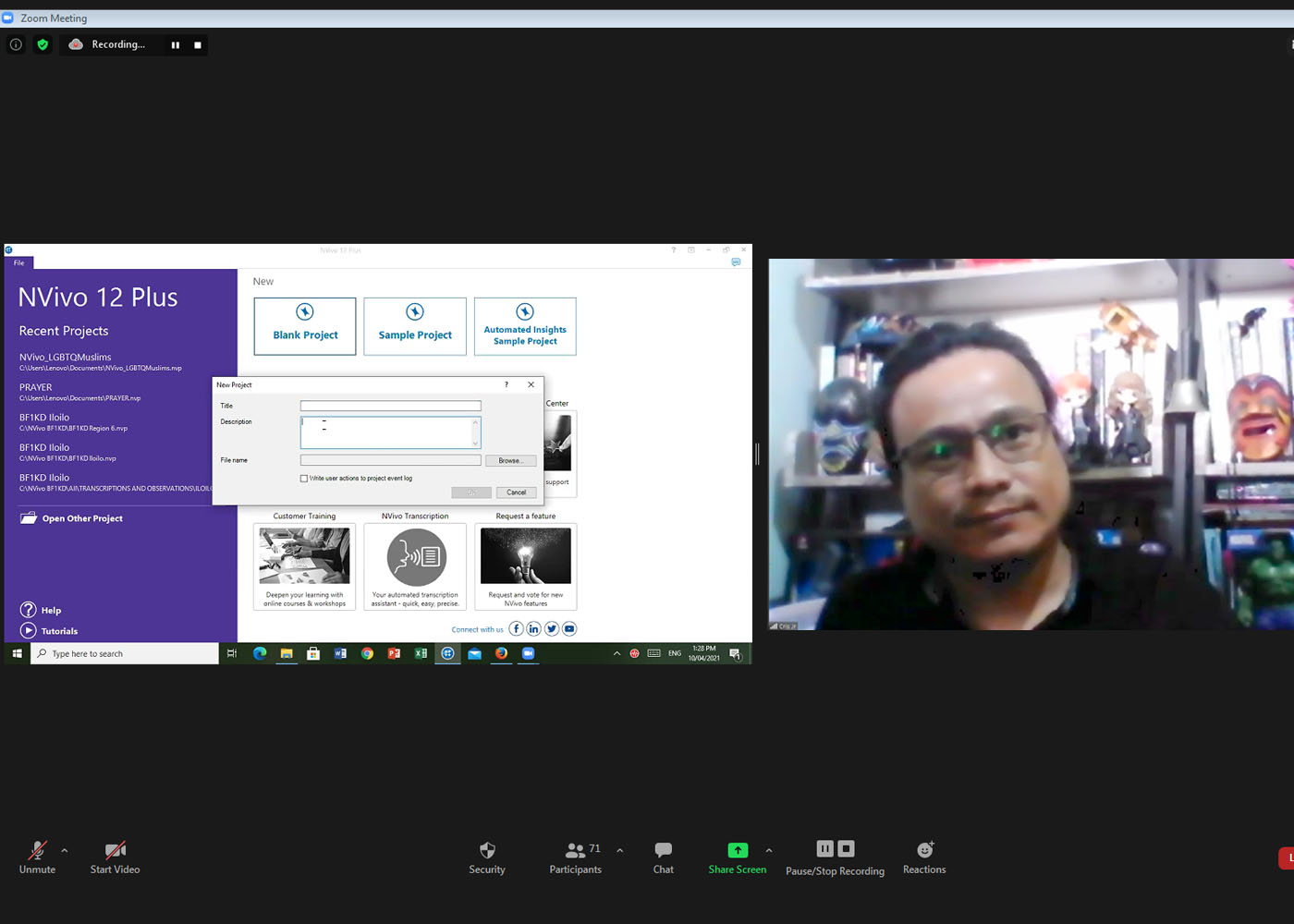Open the NVivo Transcription thumbnail
1294x924 pixels.
[415, 566]
